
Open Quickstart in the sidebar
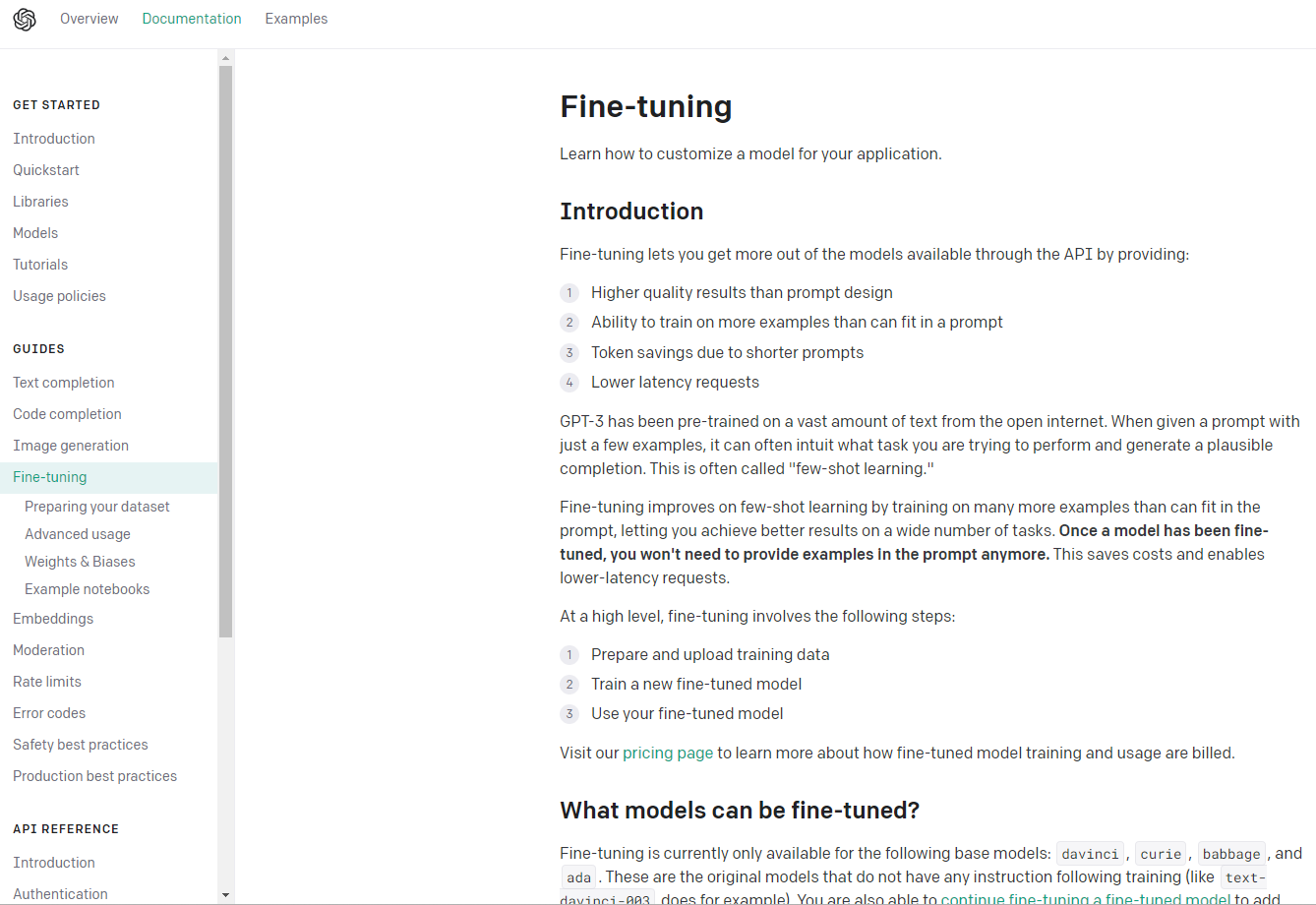tap(46, 170)
